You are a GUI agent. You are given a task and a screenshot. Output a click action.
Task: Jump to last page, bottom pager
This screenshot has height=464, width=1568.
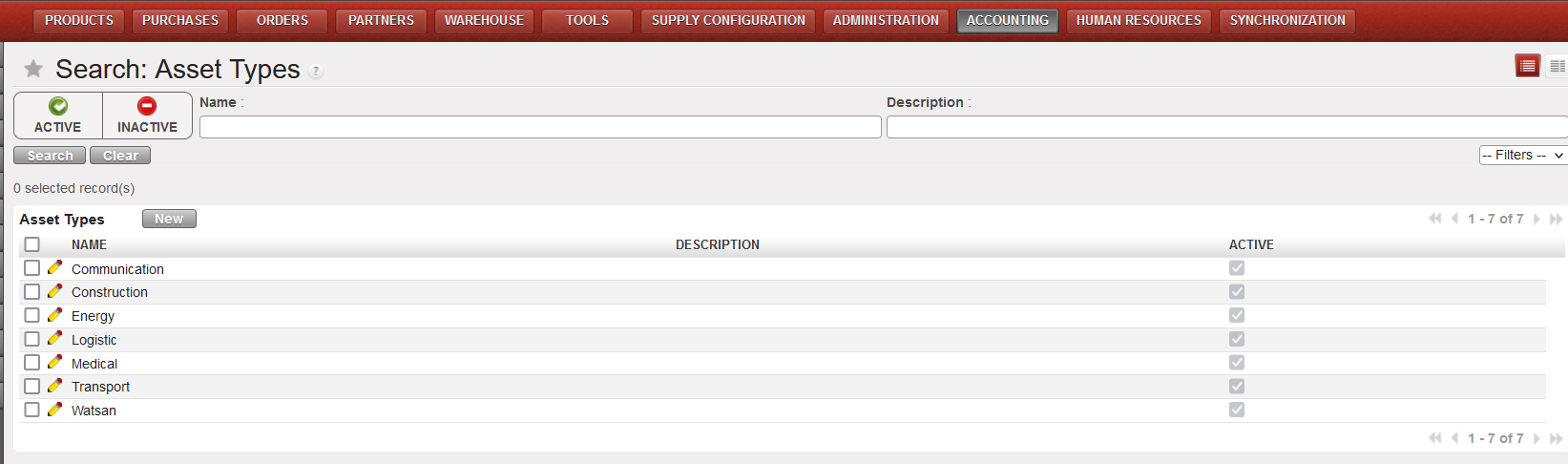pyautogui.click(x=1556, y=438)
